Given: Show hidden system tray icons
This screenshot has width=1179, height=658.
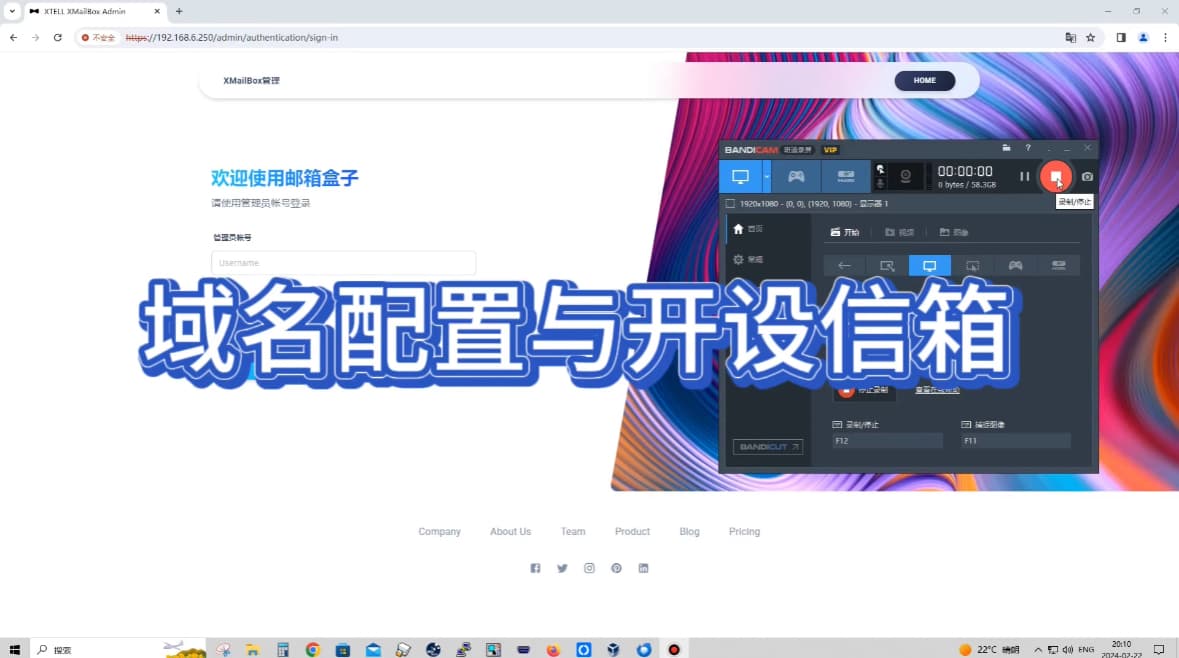Looking at the screenshot, I should pyautogui.click(x=1038, y=650).
